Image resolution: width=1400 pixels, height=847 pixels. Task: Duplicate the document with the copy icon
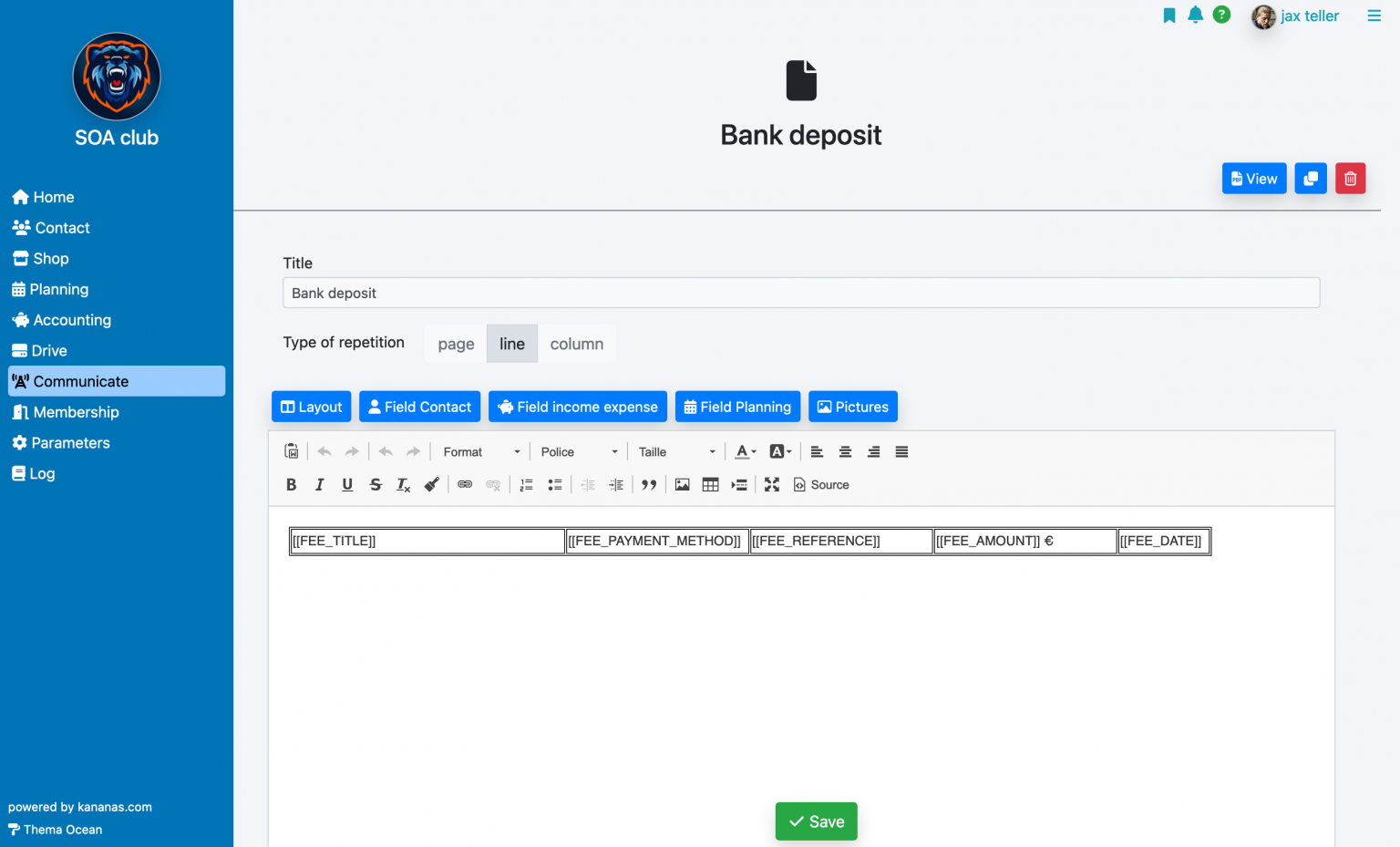pos(1311,179)
